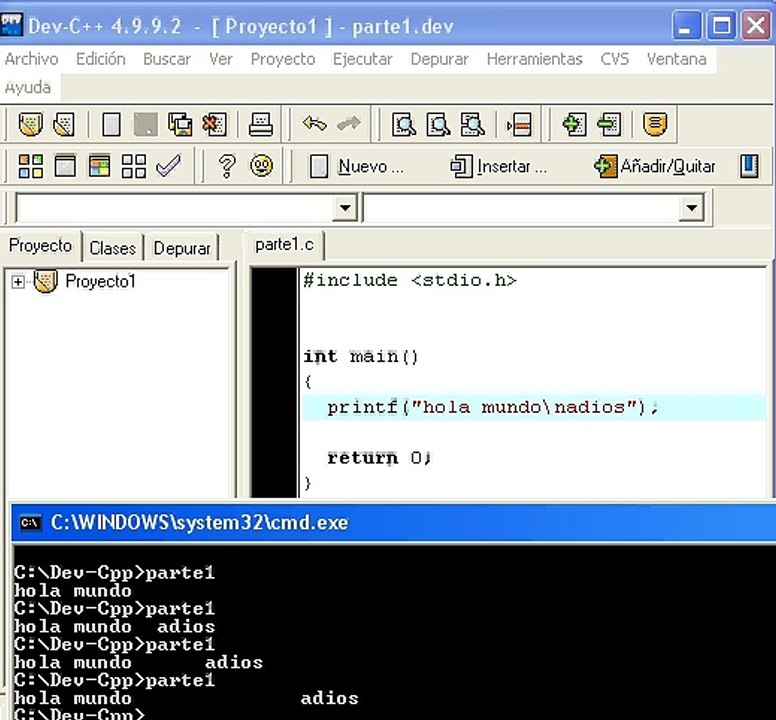Click the editor black gutter margin
This screenshot has width=776, height=720.
[x=274, y=383]
